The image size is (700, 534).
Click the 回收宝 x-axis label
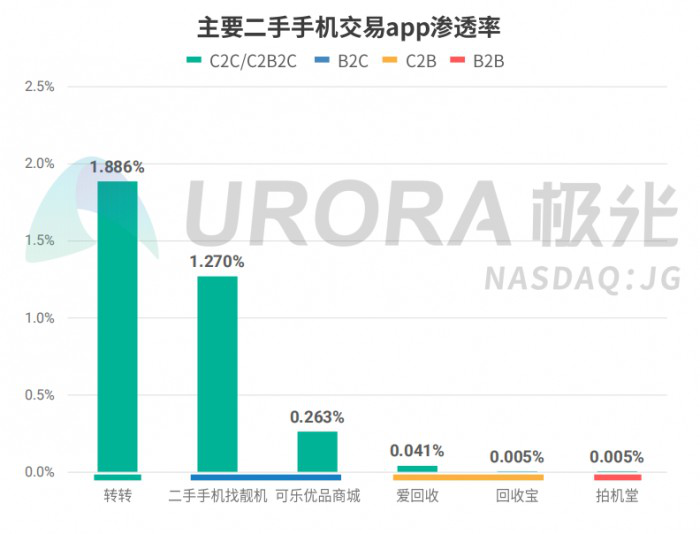coord(517,496)
